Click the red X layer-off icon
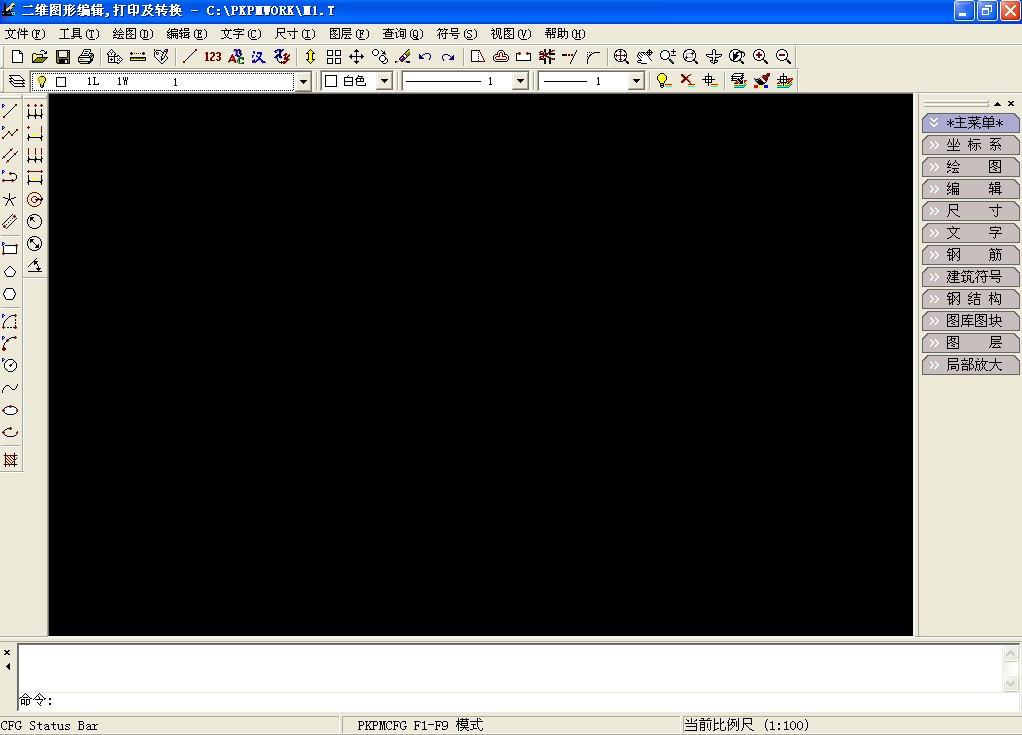This screenshot has width=1022, height=735. point(687,81)
